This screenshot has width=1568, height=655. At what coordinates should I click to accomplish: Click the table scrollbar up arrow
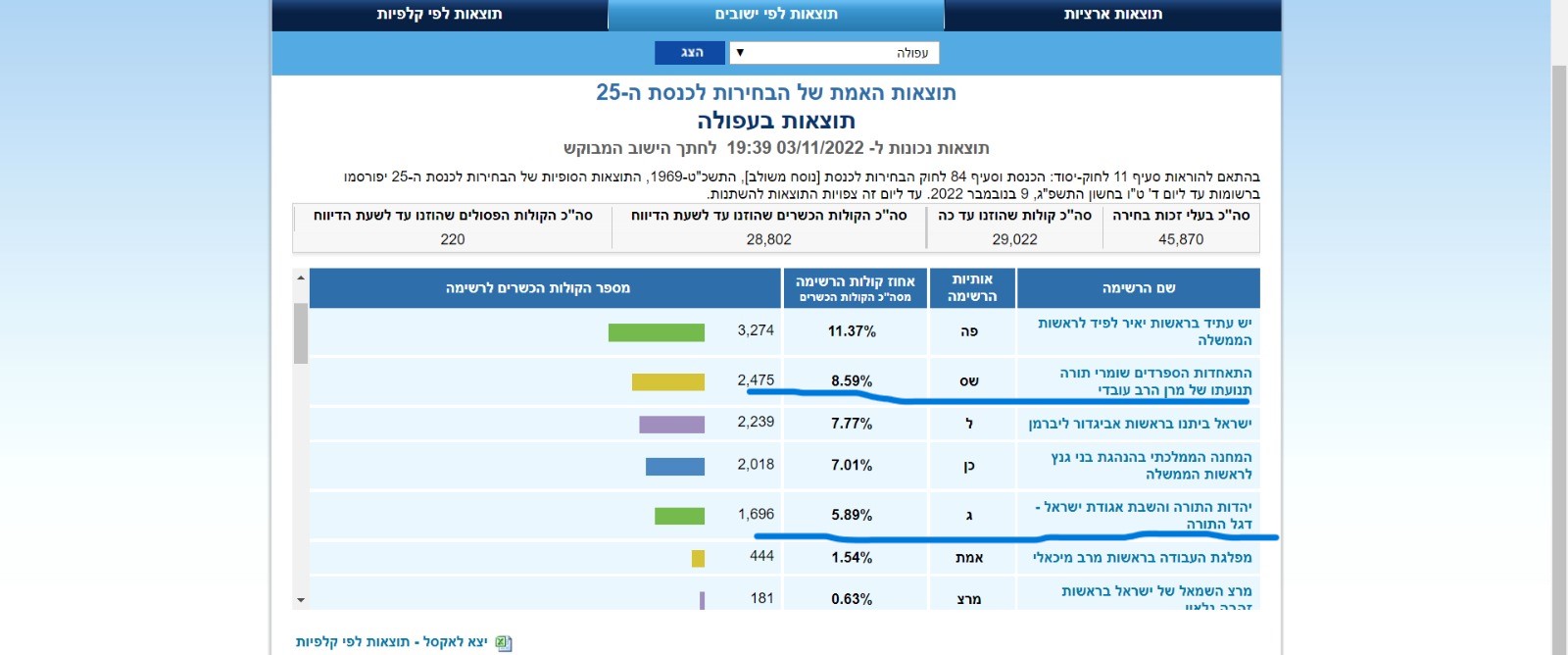[x=301, y=278]
